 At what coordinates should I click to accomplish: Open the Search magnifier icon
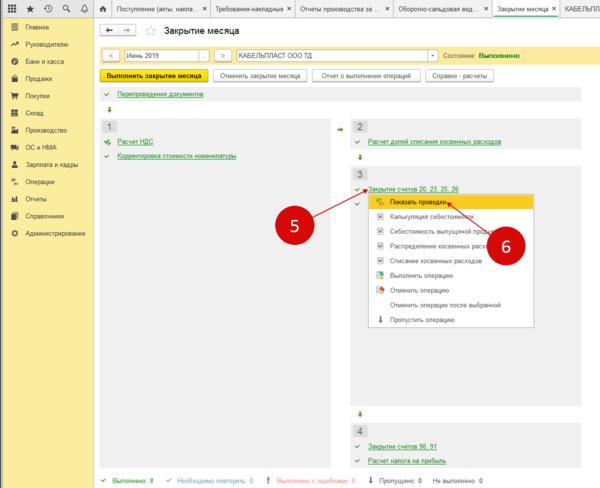[x=66, y=8]
